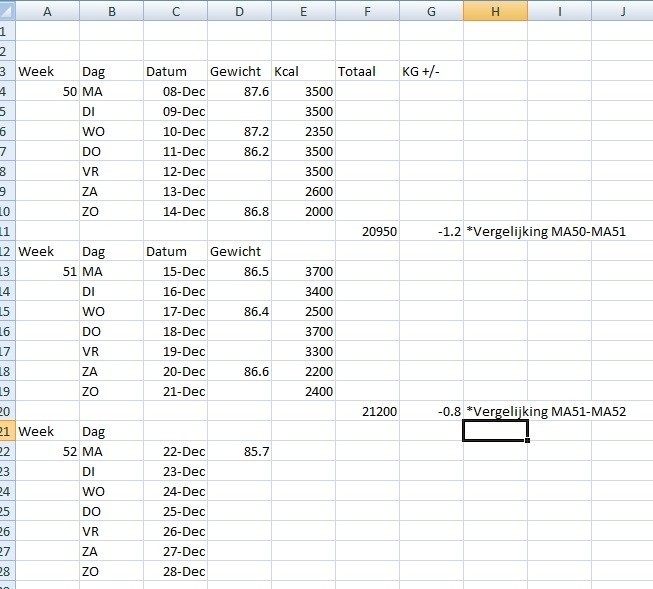Click the week number 51 cell

[x=47, y=271]
